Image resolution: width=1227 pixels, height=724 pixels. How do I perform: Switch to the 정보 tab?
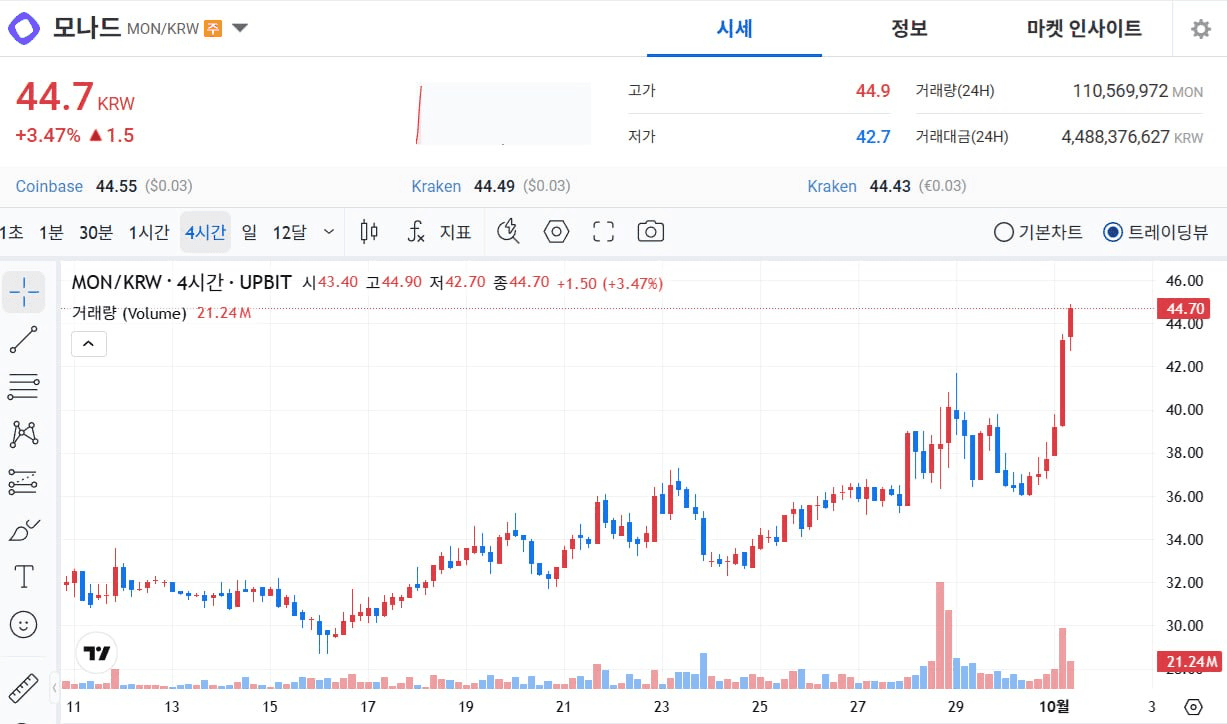(x=909, y=28)
